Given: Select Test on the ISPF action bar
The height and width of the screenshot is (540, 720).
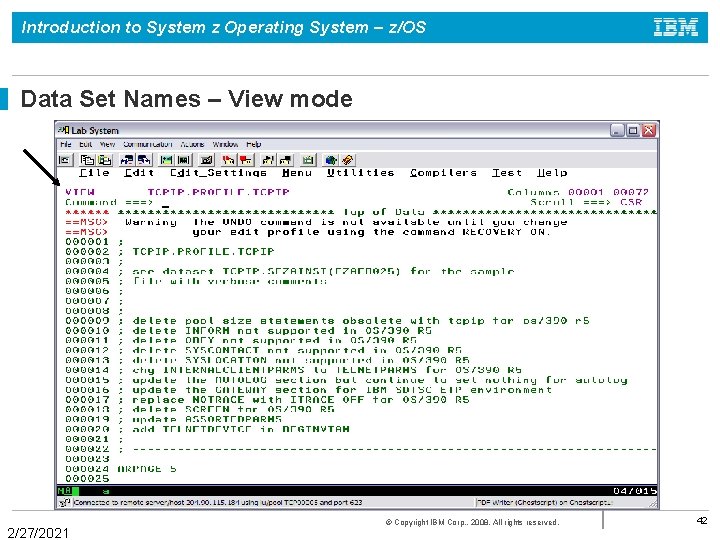Looking at the screenshot, I should [506, 173].
